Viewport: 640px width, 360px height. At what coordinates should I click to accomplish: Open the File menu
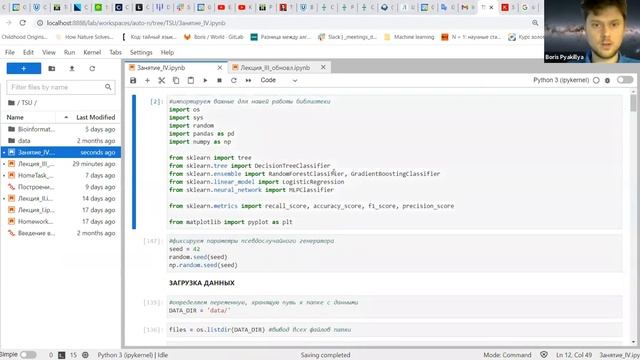tap(10, 52)
